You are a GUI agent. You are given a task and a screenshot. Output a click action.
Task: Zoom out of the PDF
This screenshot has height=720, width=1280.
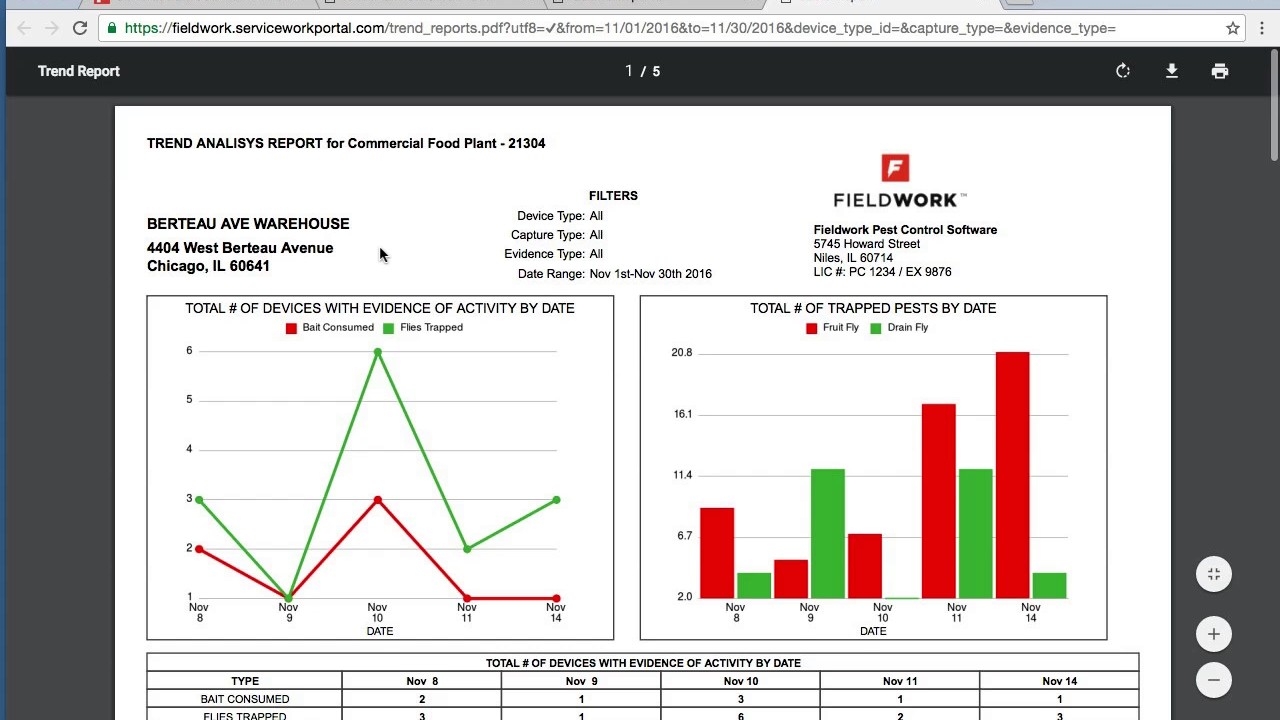point(1214,680)
